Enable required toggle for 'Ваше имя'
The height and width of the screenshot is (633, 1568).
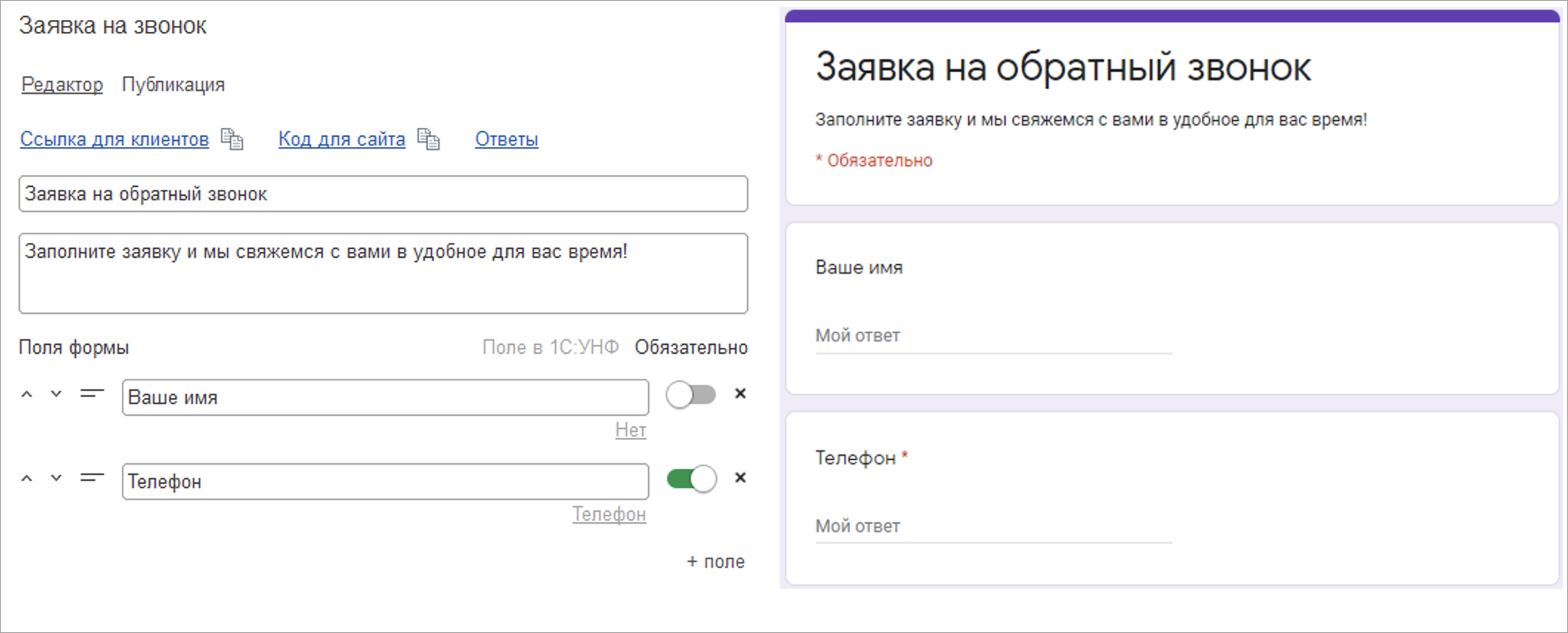[x=691, y=395]
